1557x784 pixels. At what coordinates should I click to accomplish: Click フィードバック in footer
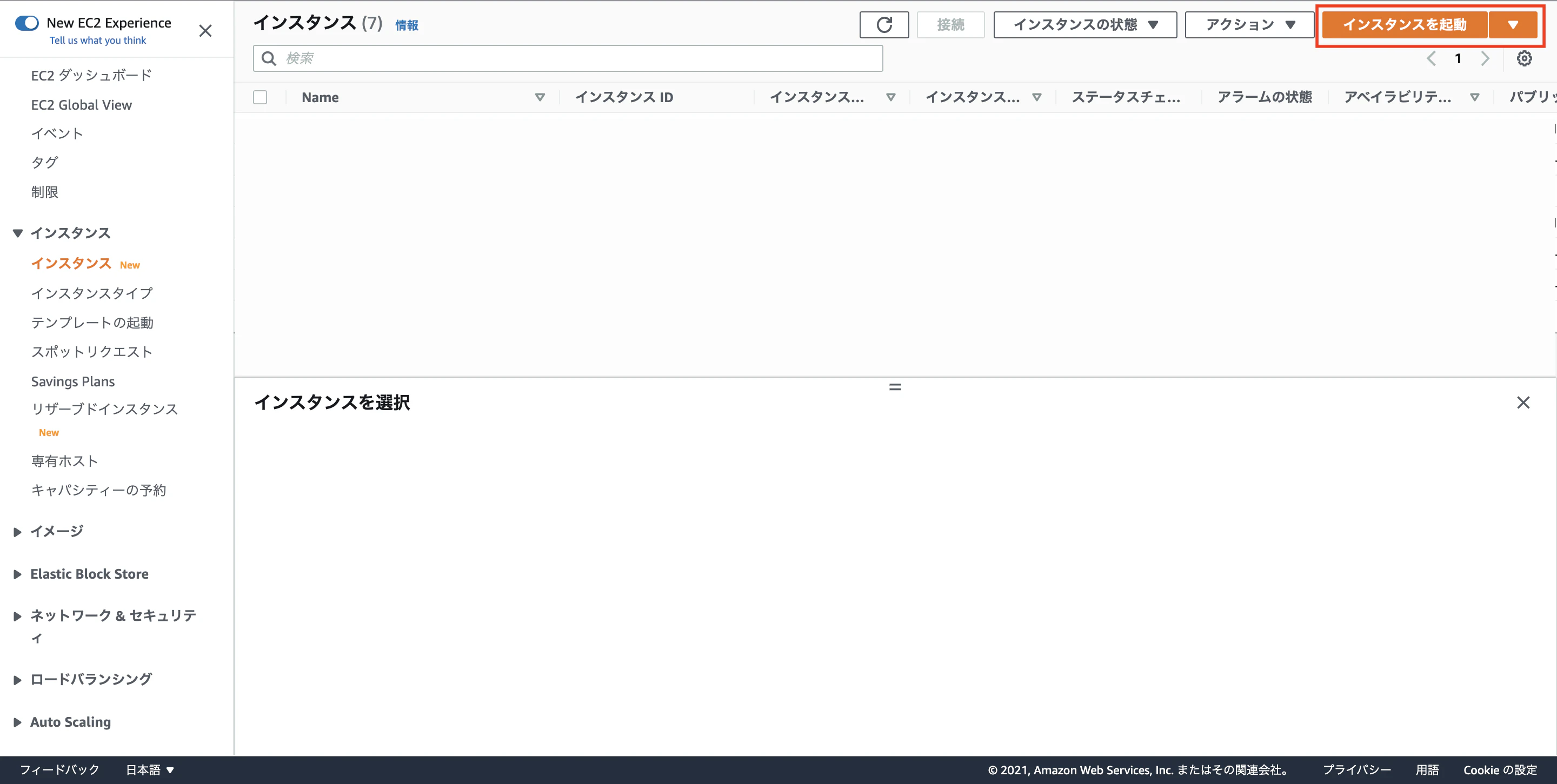point(59,769)
